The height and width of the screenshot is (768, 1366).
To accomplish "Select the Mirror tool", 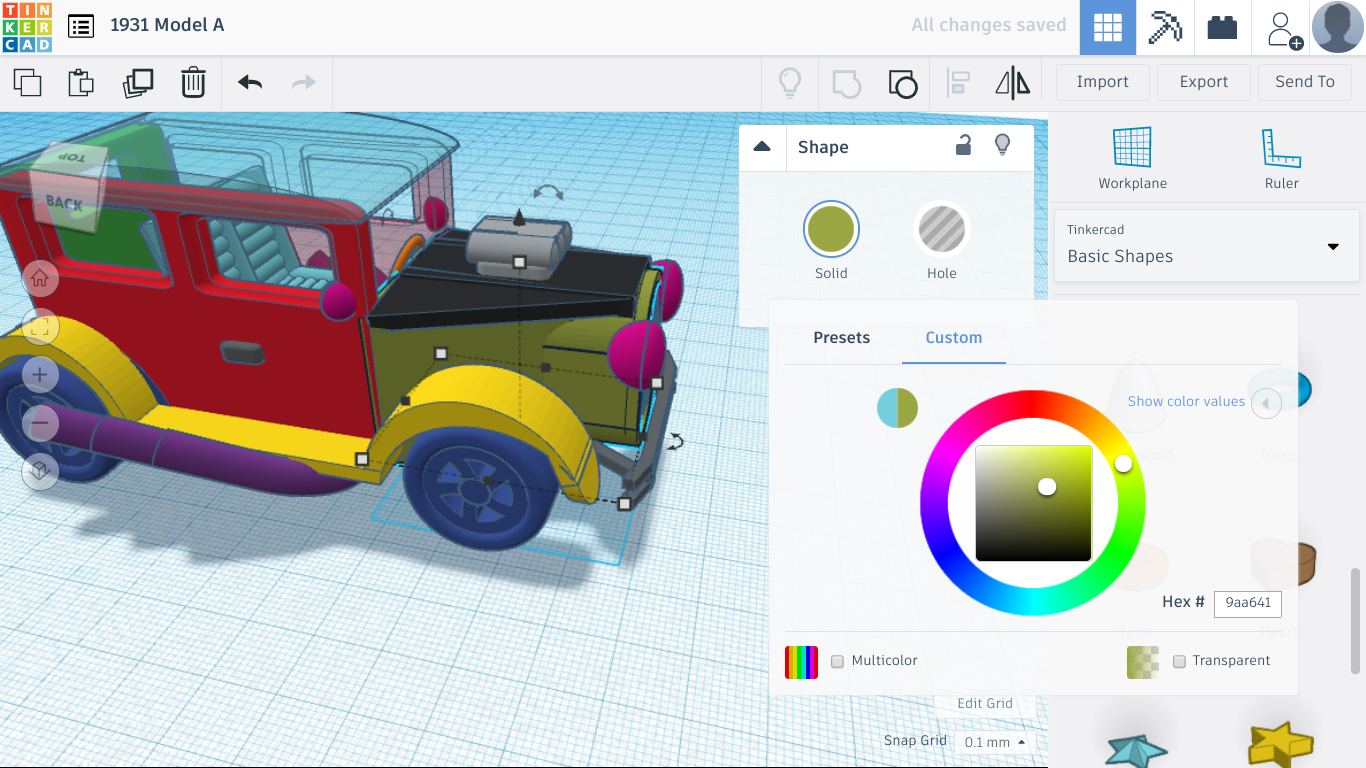I will (1012, 83).
